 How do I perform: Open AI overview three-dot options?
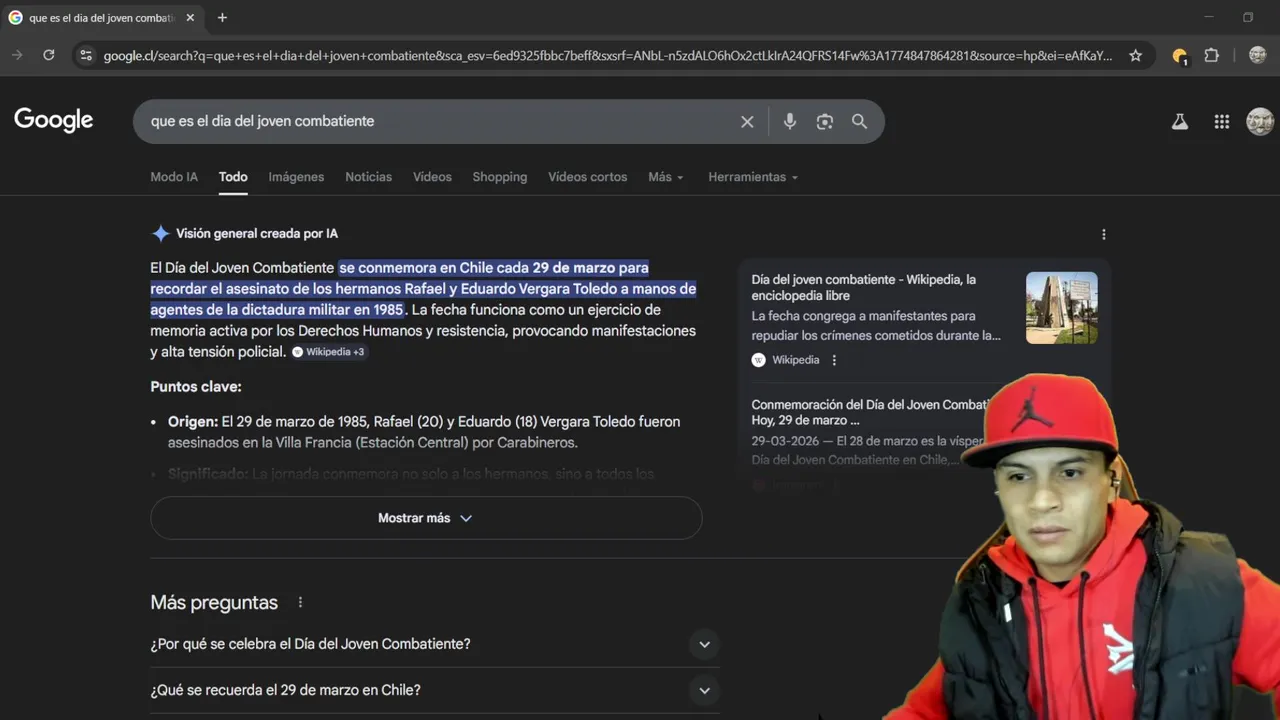[1104, 234]
